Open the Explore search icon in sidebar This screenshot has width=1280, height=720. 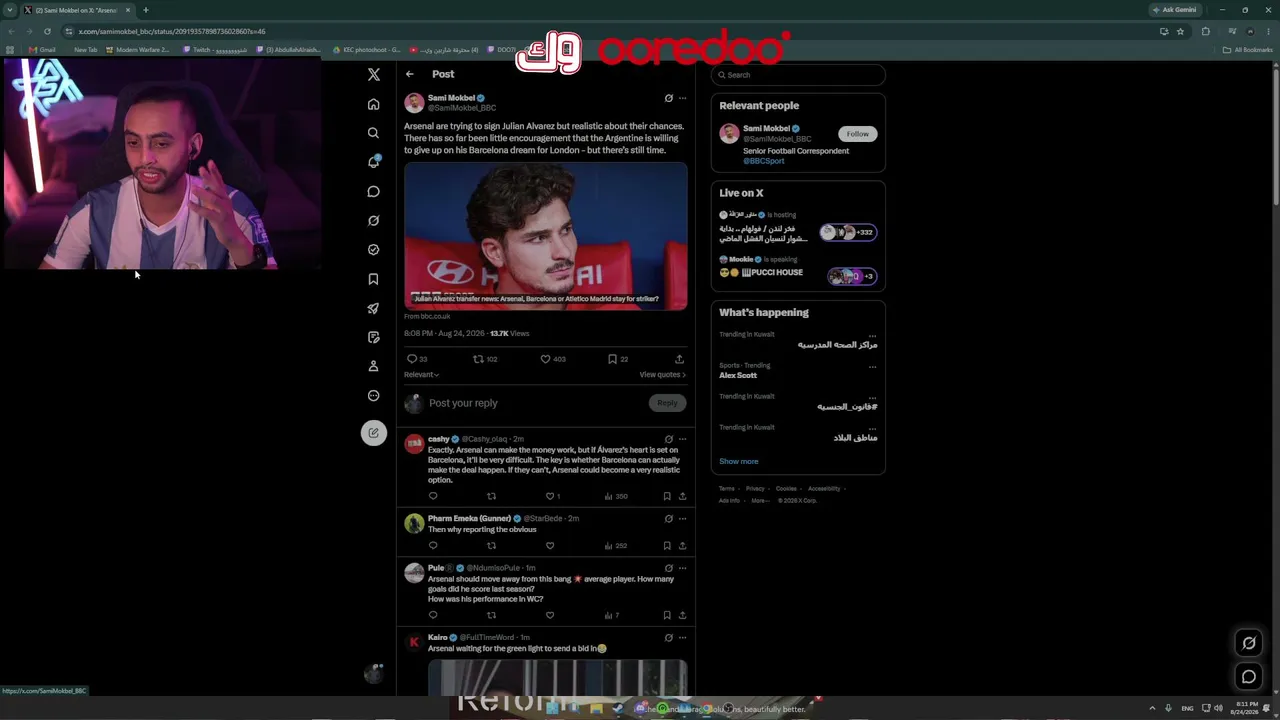[373, 133]
